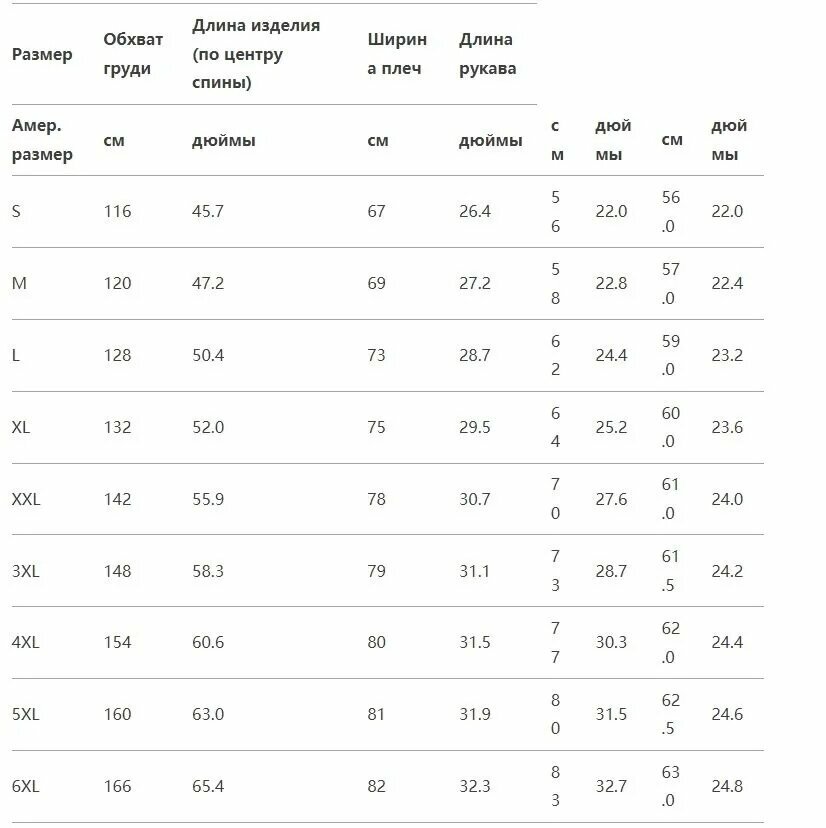Click value 32.7 in 6XL row
This screenshot has width=826, height=828.
pos(612,786)
